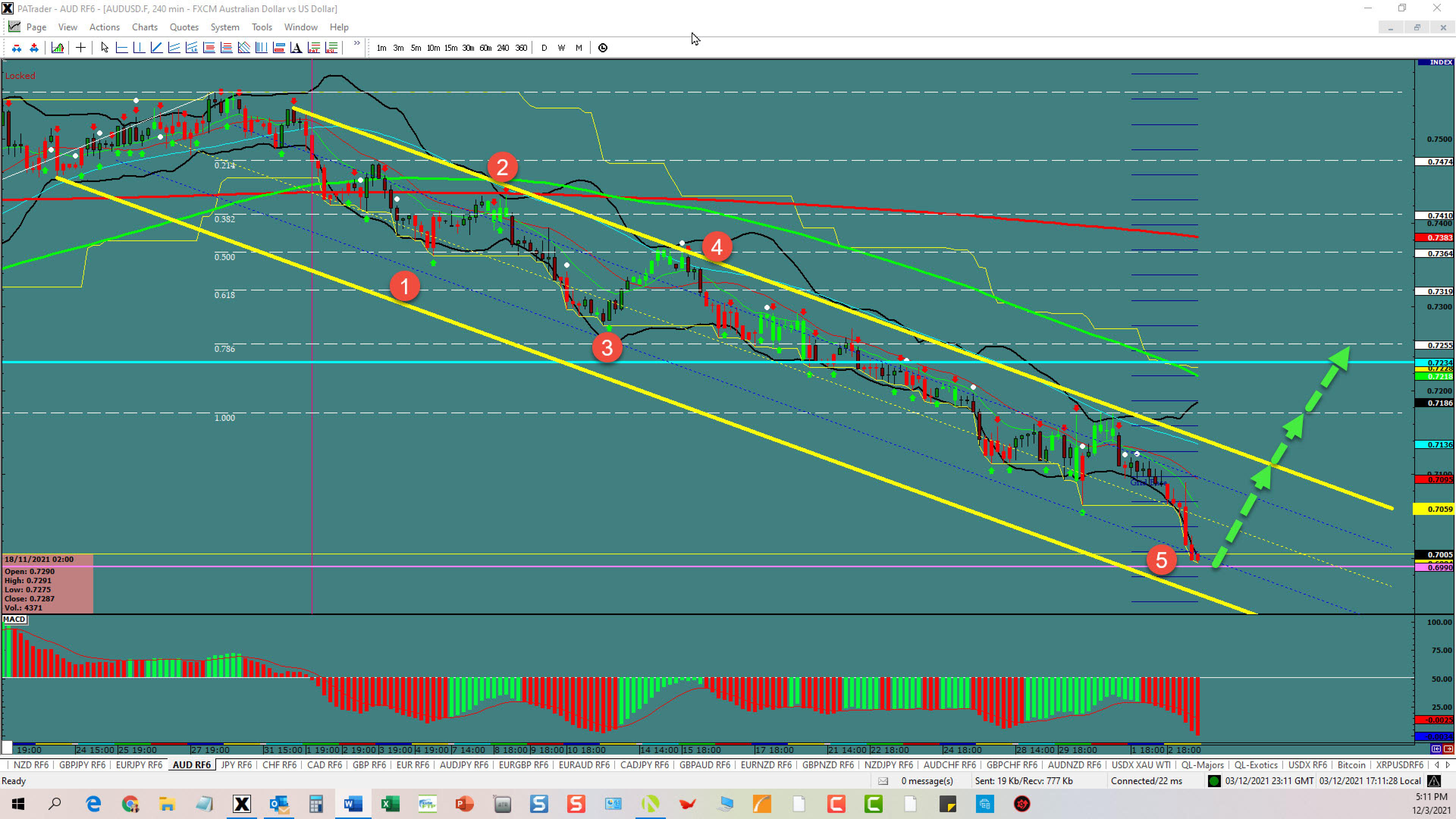
Task: Click the clock custom interval icon
Action: click(602, 48)
